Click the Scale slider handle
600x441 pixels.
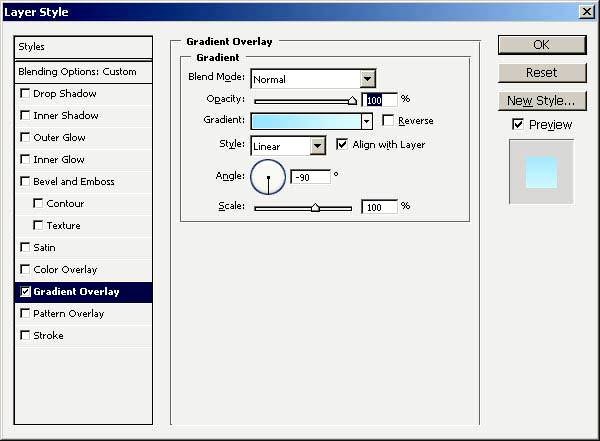tap(315, 207)
